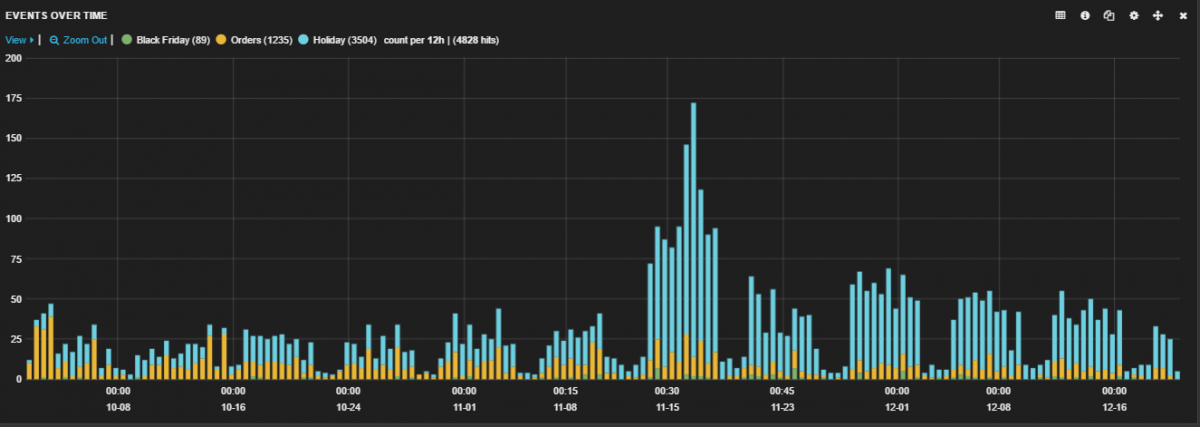
Task: Remove the panel with the X icon
Action: pyautogui.click(x=1182, y=16)
